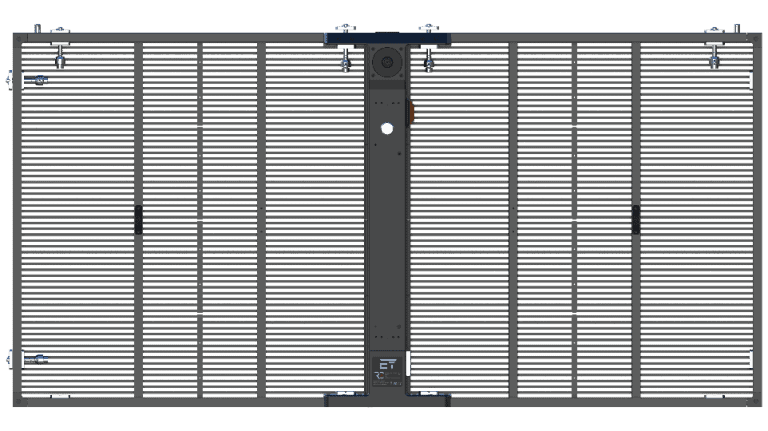
Task: Select the top-right corner locating pin
Action: pyautogui.click(x=737, y=28)
